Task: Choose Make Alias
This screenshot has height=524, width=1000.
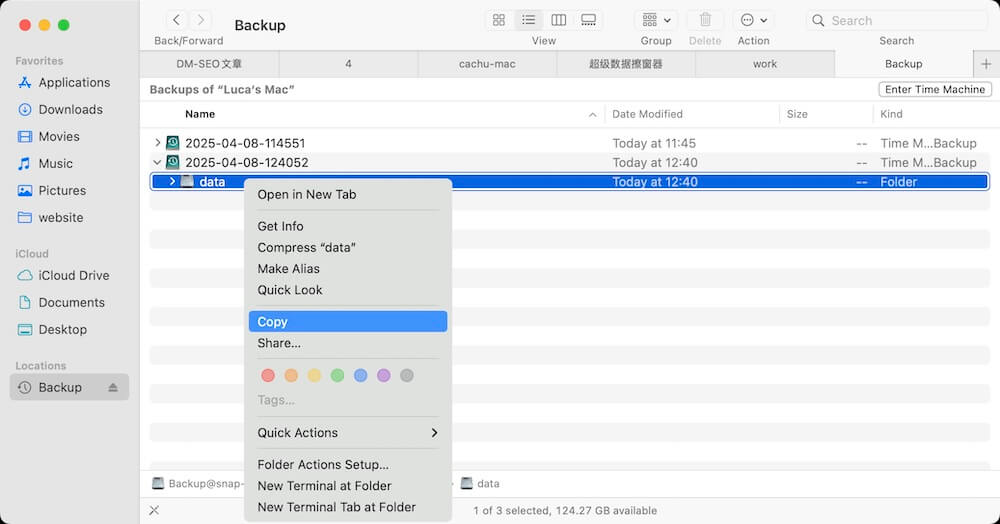Action: pos(348,268)
